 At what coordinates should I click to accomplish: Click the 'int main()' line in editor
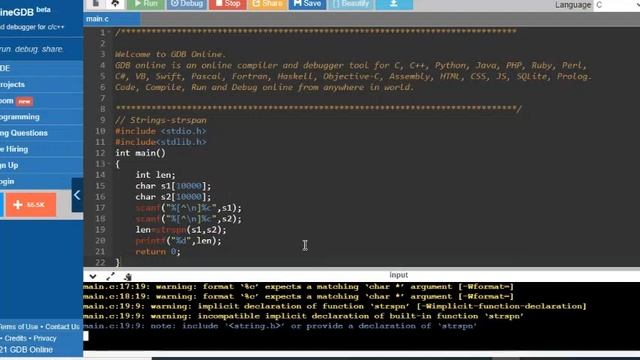(x=140, y=153)
